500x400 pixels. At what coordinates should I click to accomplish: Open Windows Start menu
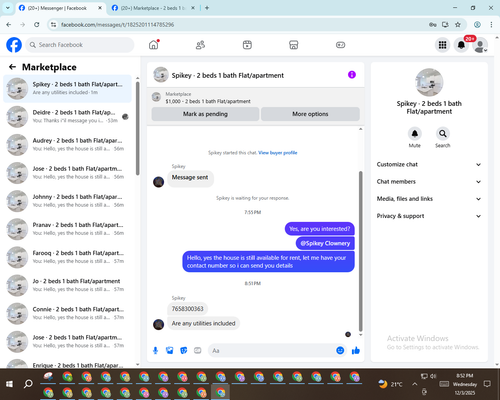tap(9, 384)
